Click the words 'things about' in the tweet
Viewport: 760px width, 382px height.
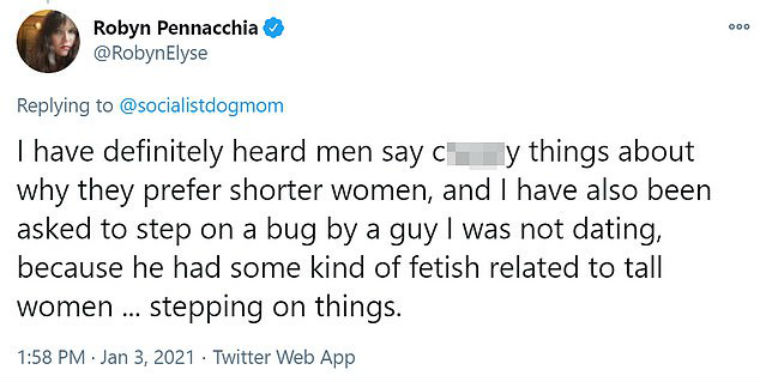pyautogui.click(x=611, y=152)
